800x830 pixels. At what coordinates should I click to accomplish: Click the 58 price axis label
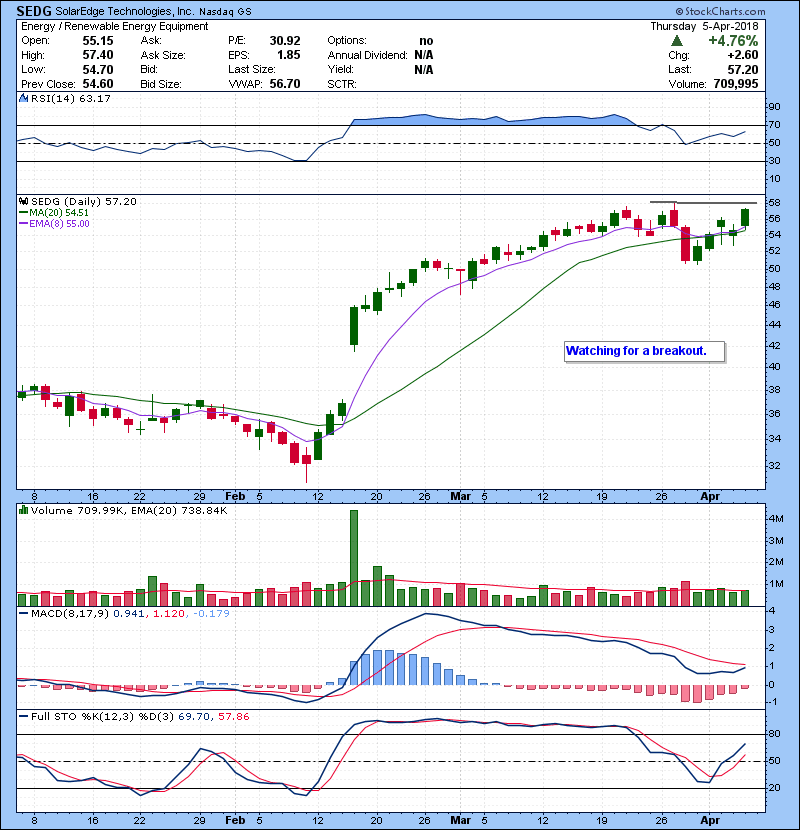pyautogui.click(x=774, y=203)
